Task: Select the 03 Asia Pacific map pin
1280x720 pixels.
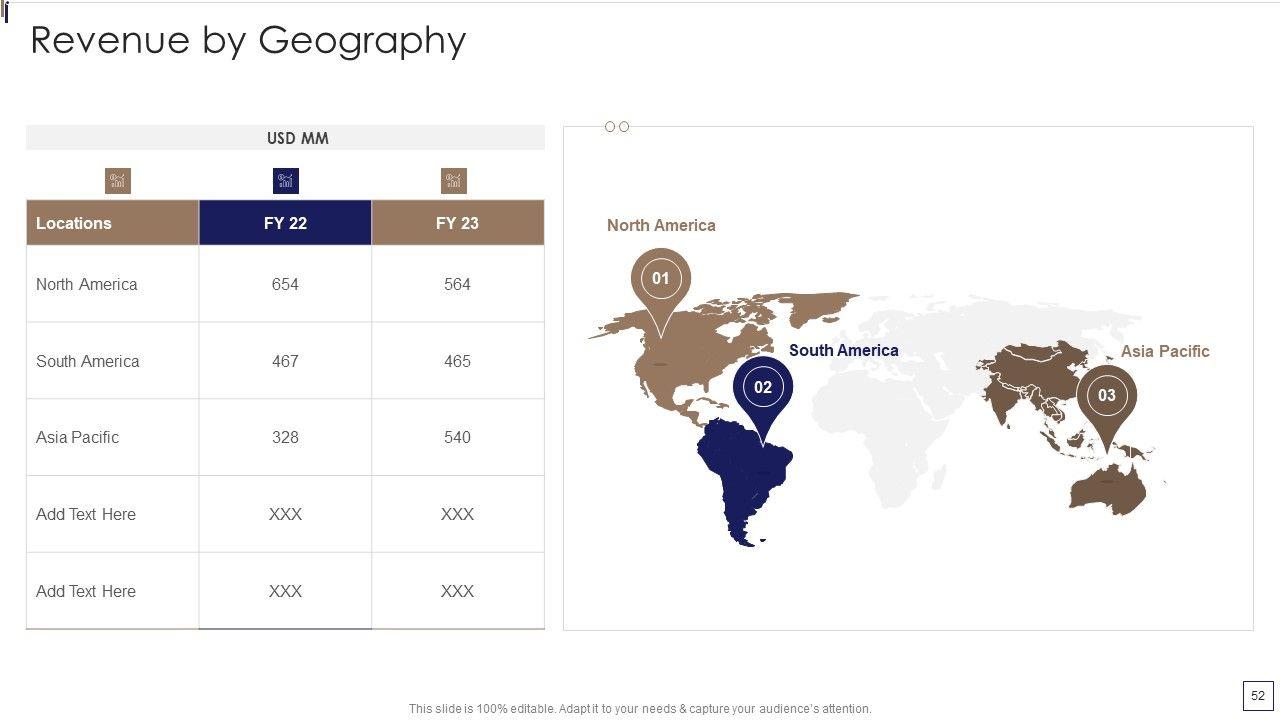Action: (x=1106, y=396)
